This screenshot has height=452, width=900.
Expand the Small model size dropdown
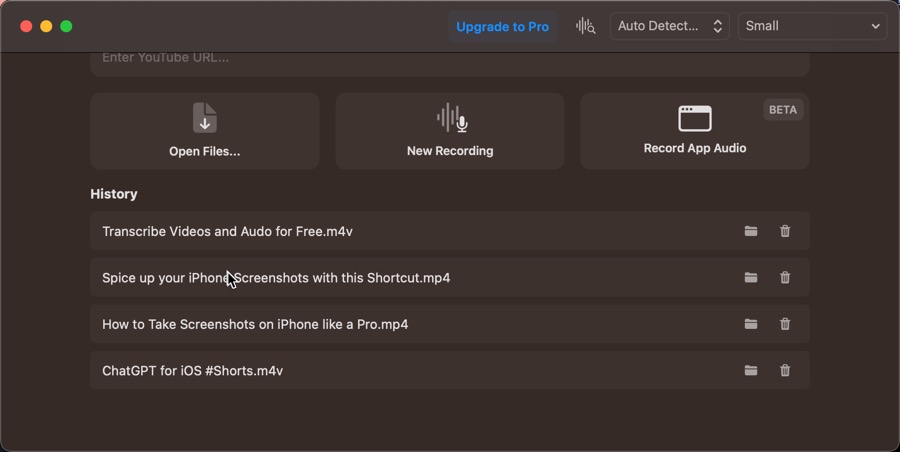pos(812,26)
